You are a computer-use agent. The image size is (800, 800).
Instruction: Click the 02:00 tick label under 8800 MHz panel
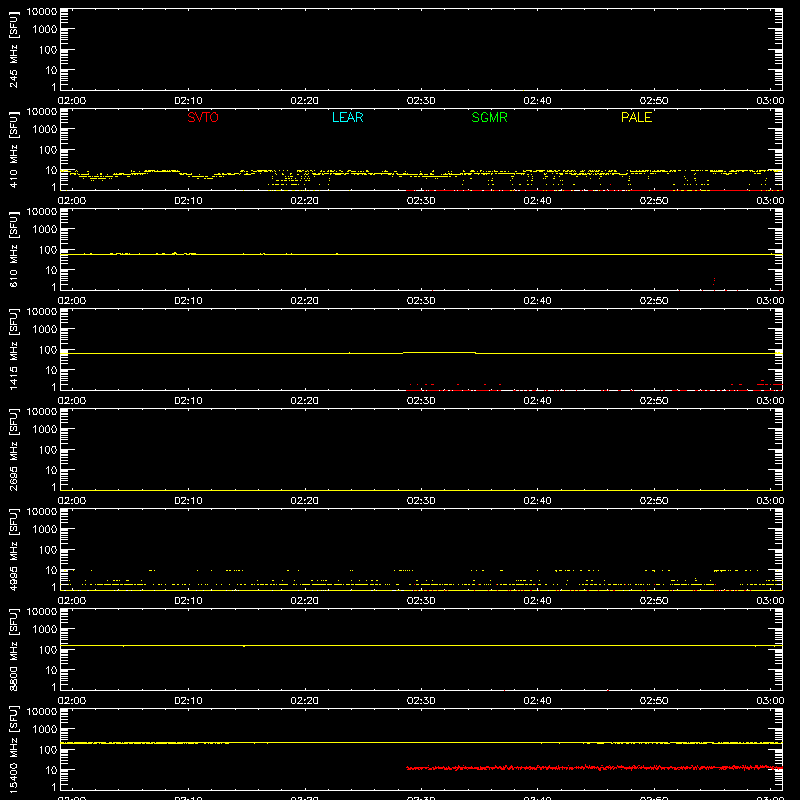[x=72, y=701]
